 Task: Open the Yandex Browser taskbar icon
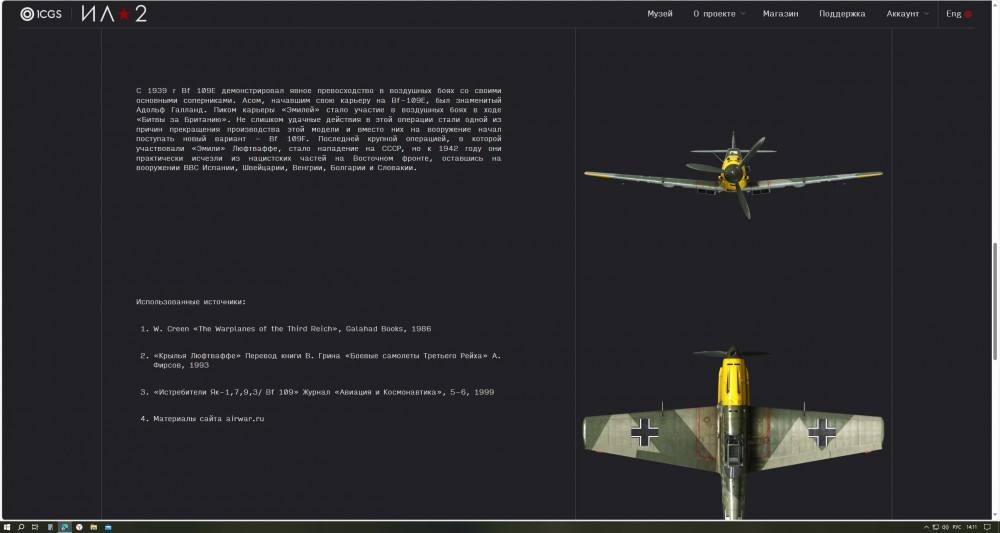click(x=79, y=527)
